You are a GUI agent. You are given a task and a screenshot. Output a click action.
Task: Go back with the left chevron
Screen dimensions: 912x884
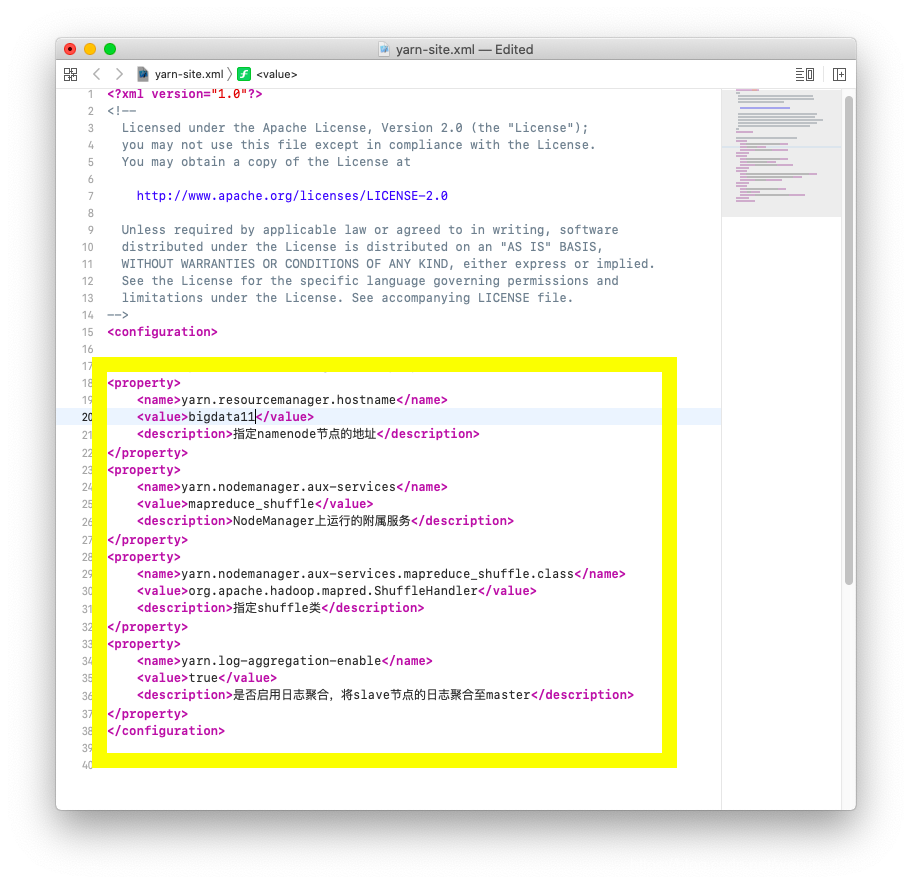click(97, 74)
